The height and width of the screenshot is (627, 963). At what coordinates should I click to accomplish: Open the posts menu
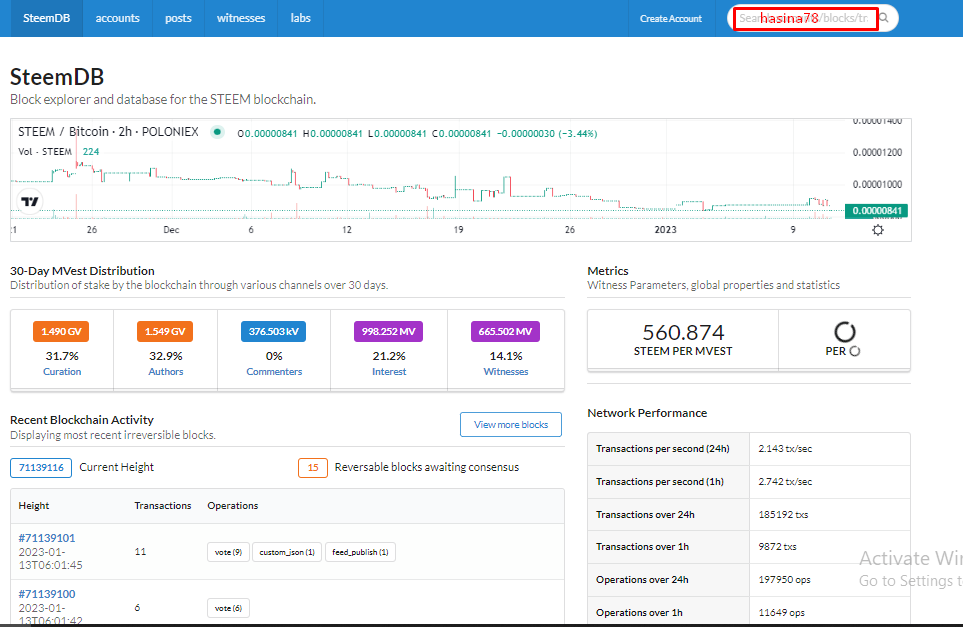[178, 18]
